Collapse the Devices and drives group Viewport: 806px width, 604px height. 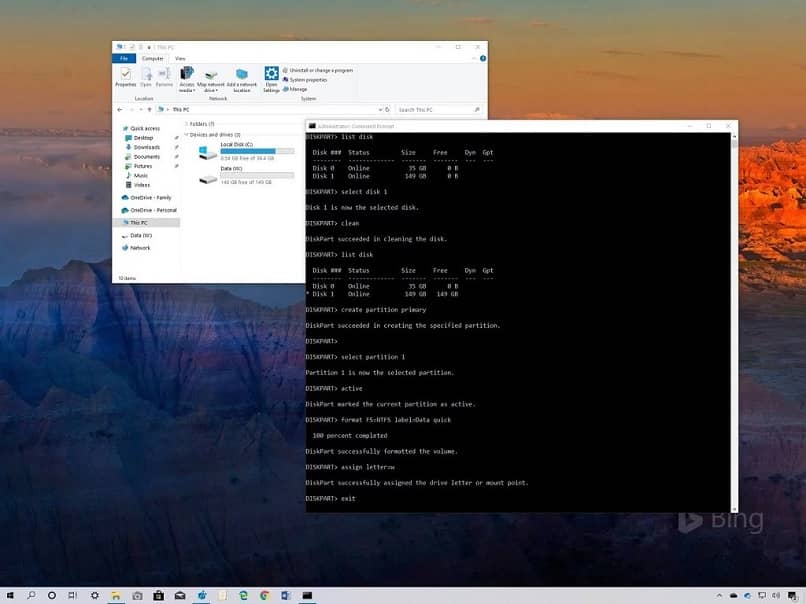186,134
